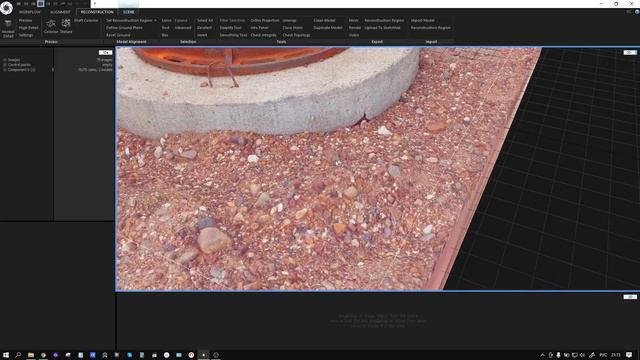The image size is (640, 360).
Task: Click the RealityCapture taskbar icon
Action: 204,355
